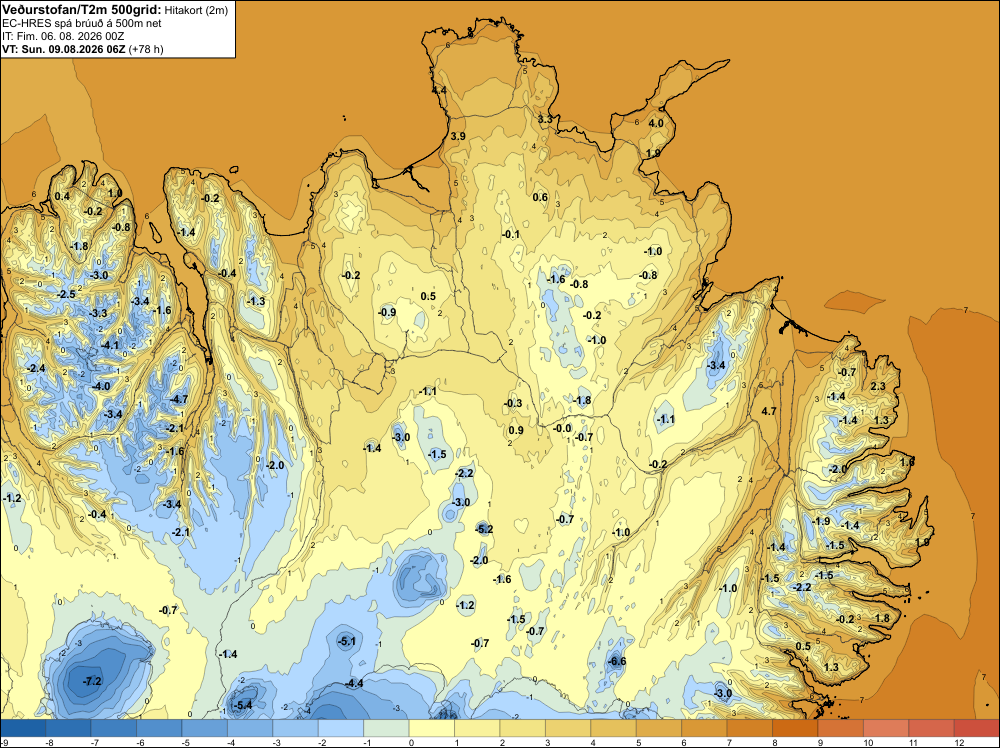Image resolution: width=1000 pixels, height=748 pixels.
Task: Click the -3.3 temperature value
Action: tap(98, 313)
